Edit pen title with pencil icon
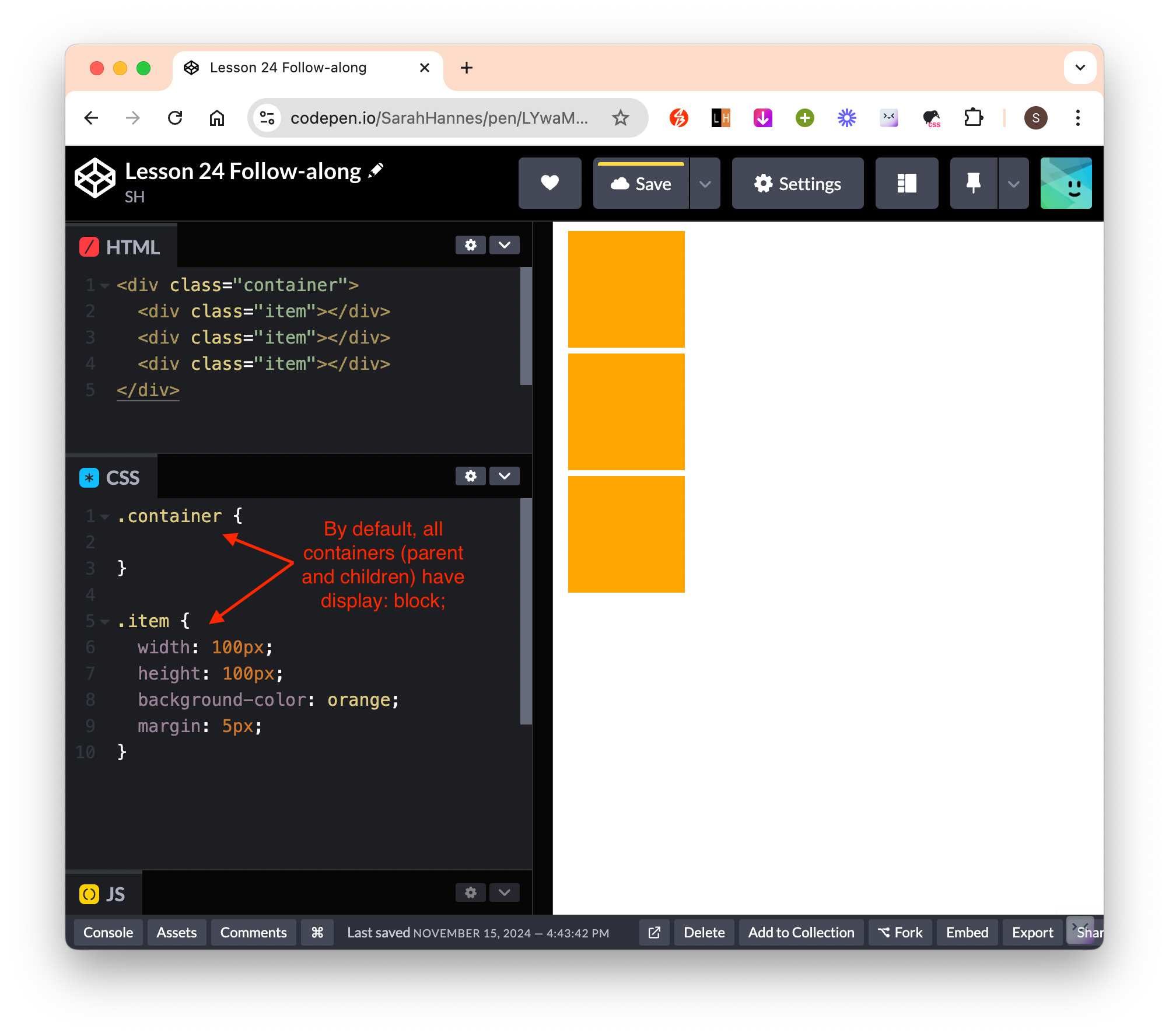The height and width of the screenshot is (1036, 1169). coord(376,170)
